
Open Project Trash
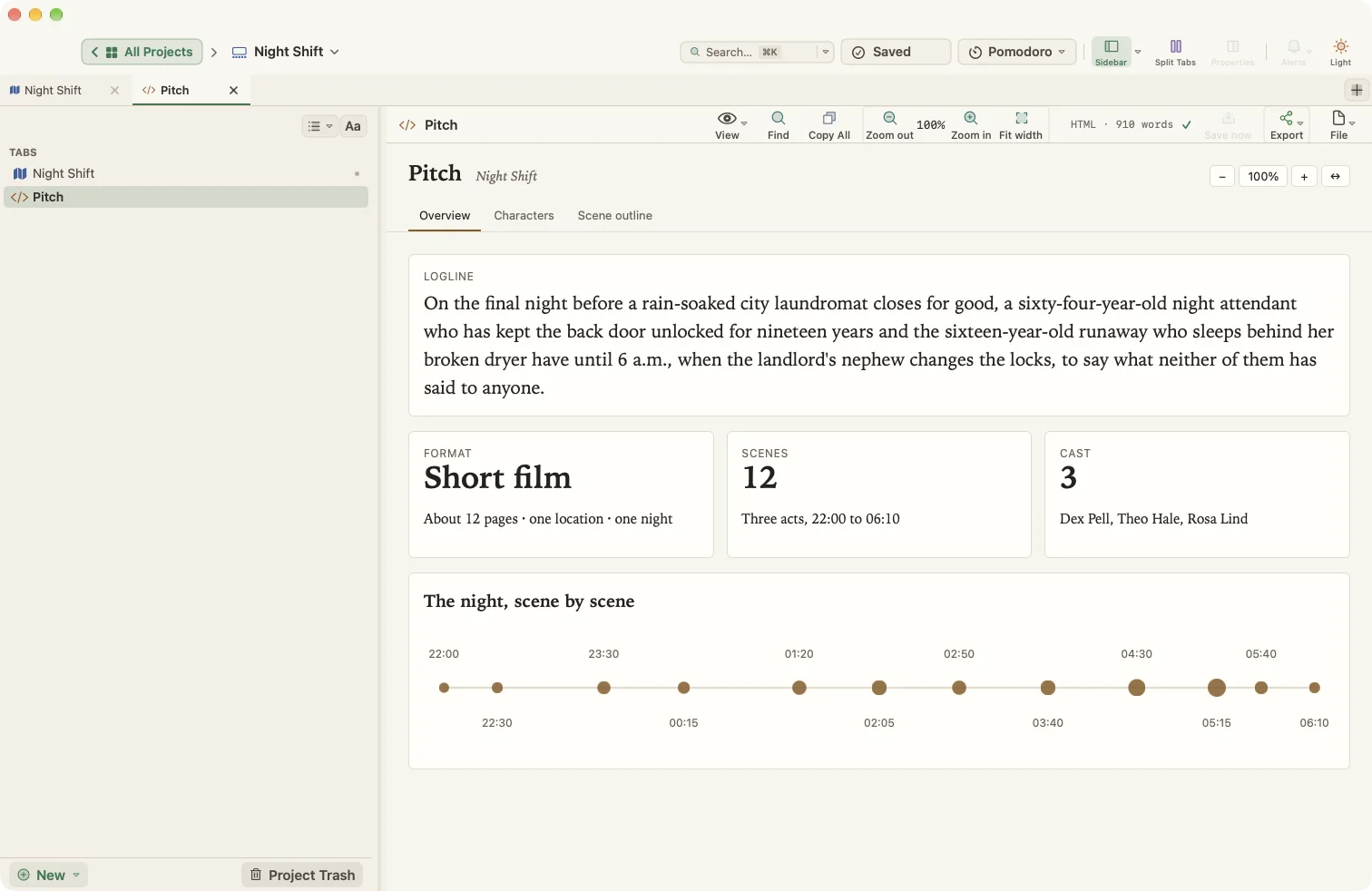(x=302, y=875)
